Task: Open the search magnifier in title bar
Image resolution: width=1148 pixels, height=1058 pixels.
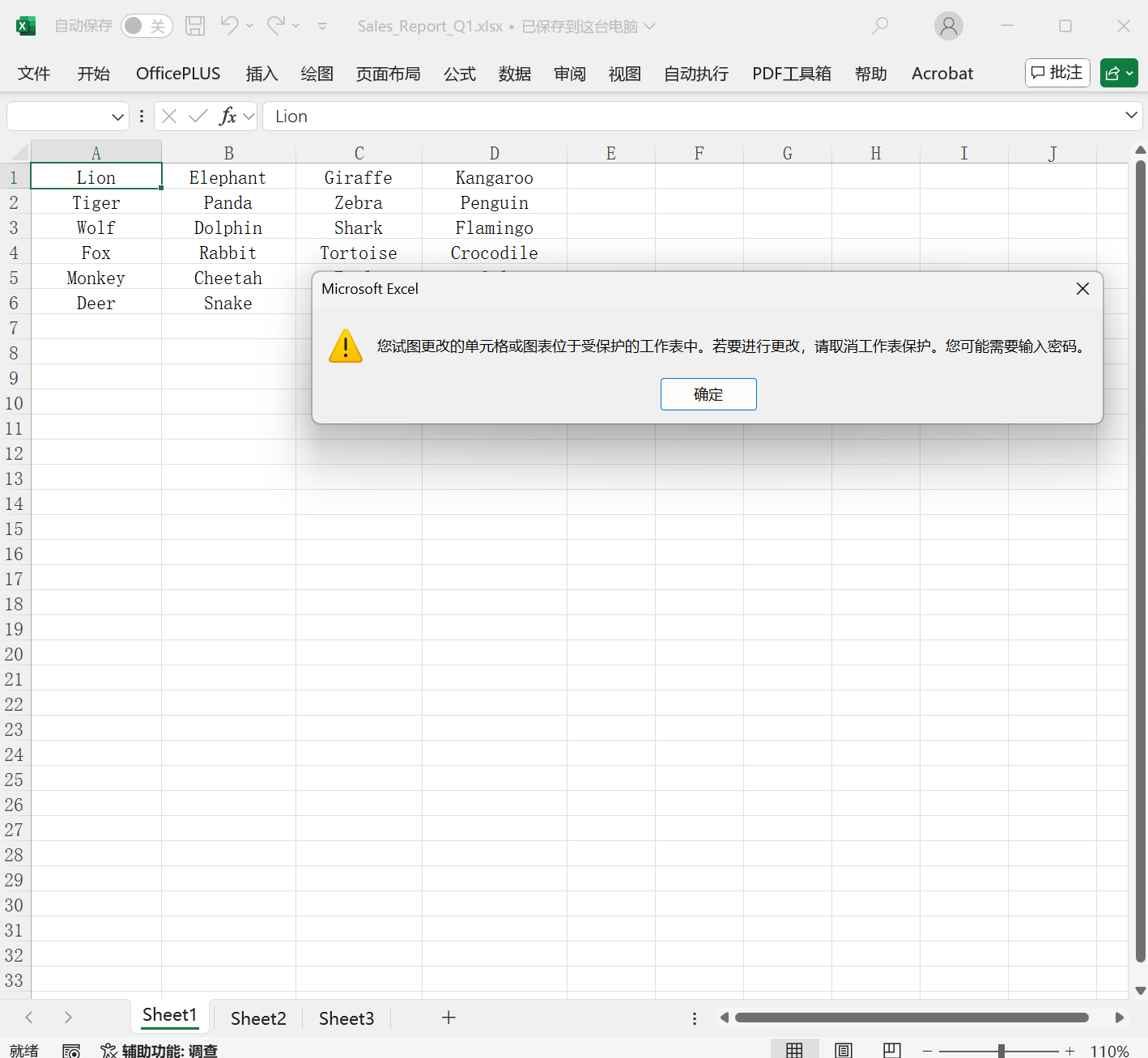Action: 880,26
